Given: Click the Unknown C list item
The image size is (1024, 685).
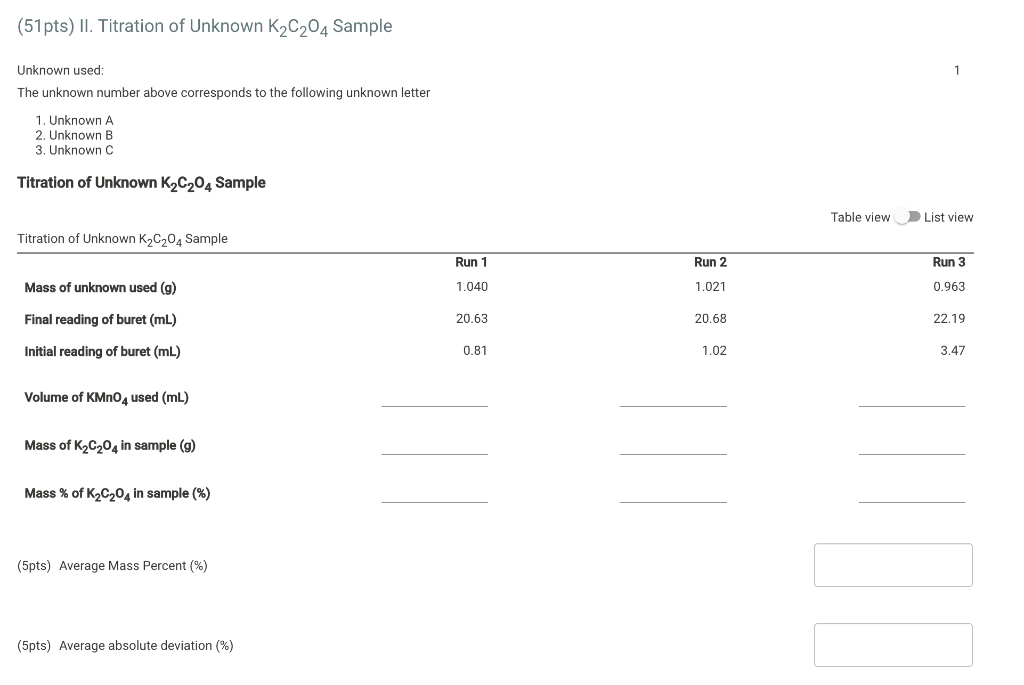Looking at the screenshot, I should tap(80, 150).
